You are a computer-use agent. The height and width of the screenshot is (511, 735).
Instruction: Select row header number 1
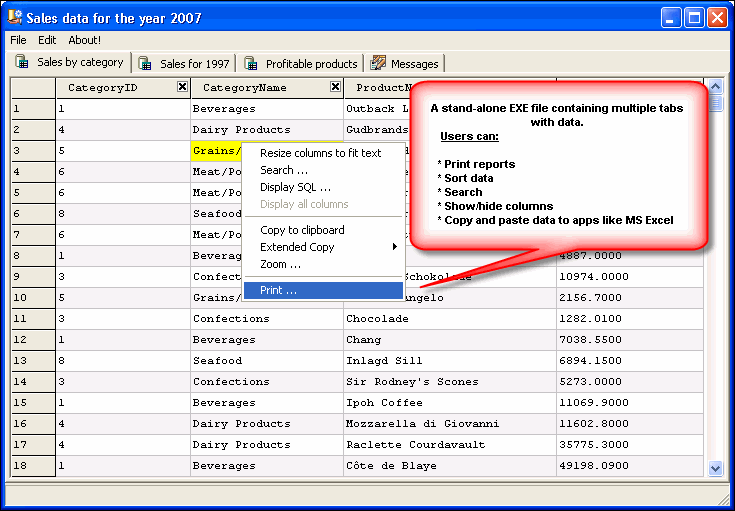tap(33, 109)
